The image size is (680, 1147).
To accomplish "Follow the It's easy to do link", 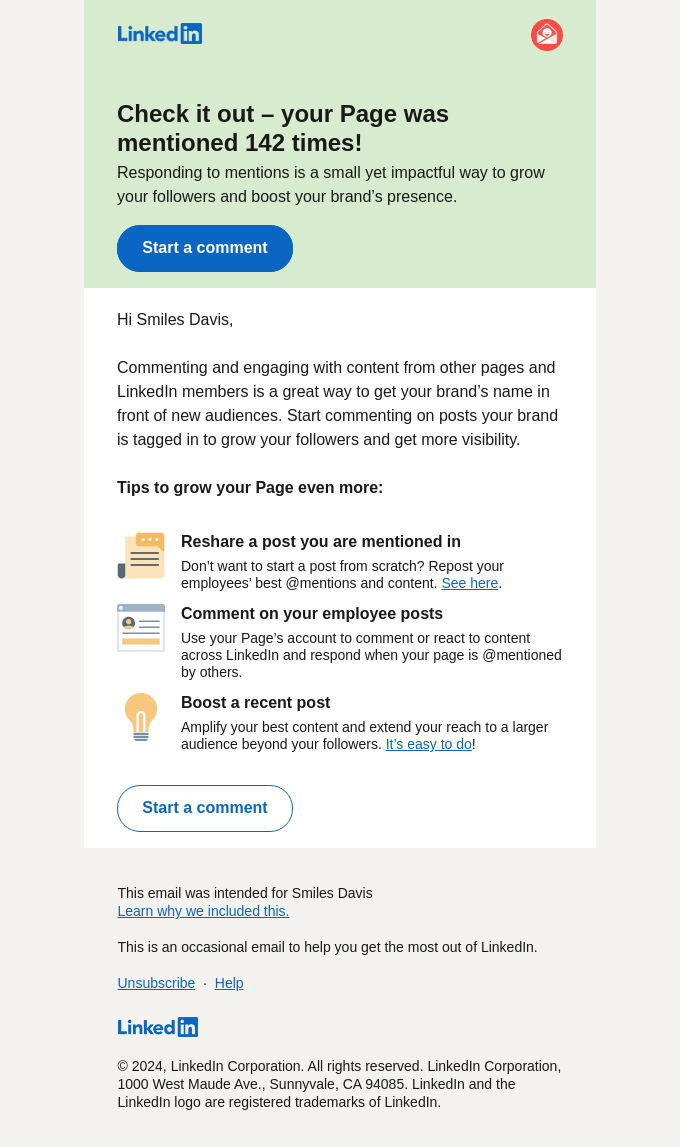I will point(428,744).
